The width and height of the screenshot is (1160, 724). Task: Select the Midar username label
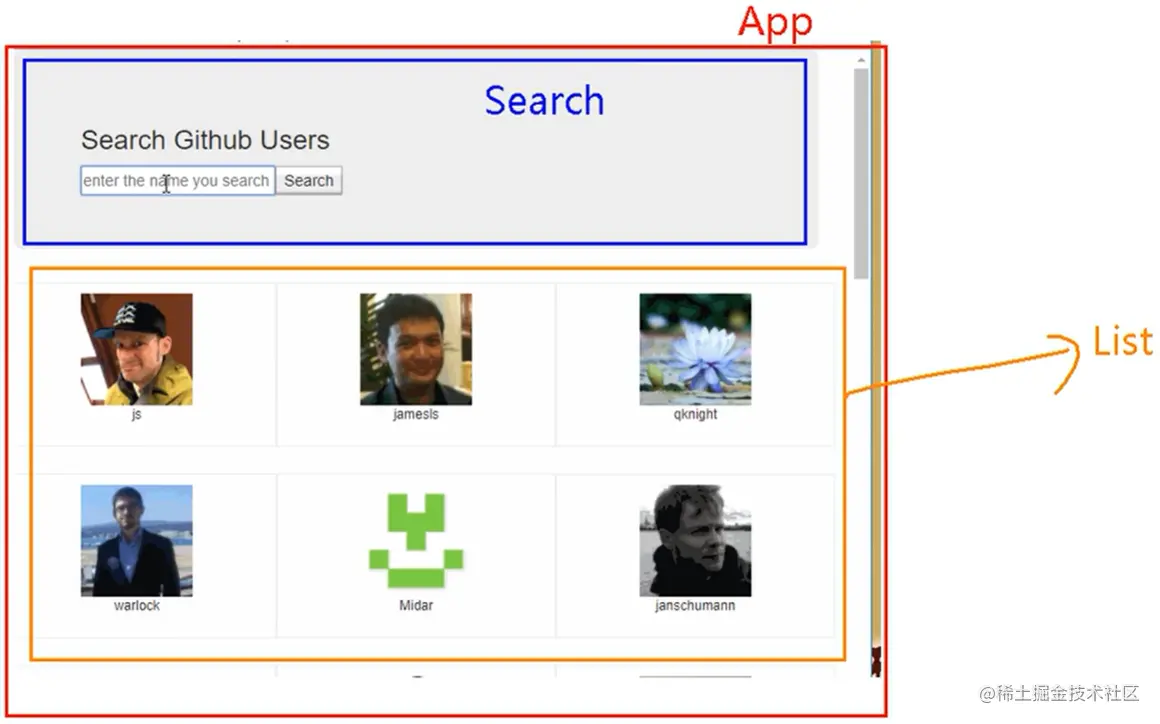pos(416,605)
